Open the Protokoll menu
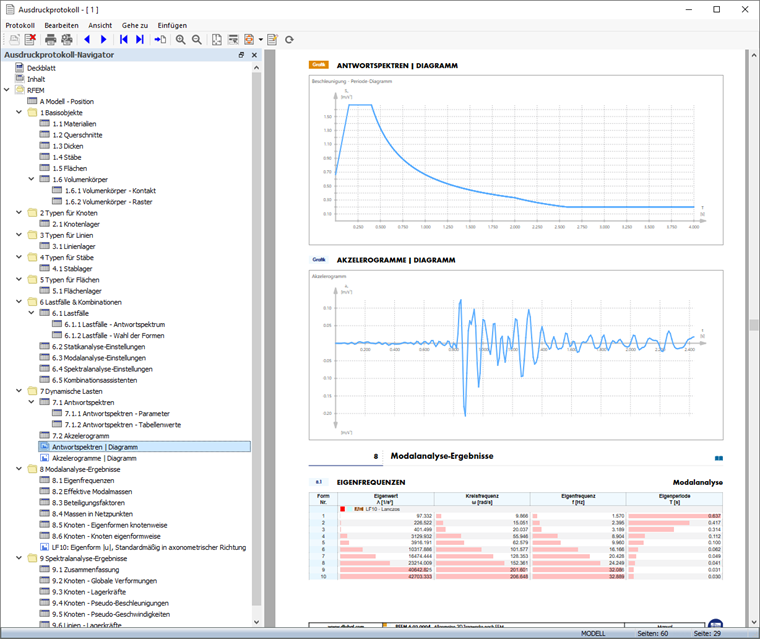Screen dimensions: 760x639 pyautogui.click(x=20, y=23)
